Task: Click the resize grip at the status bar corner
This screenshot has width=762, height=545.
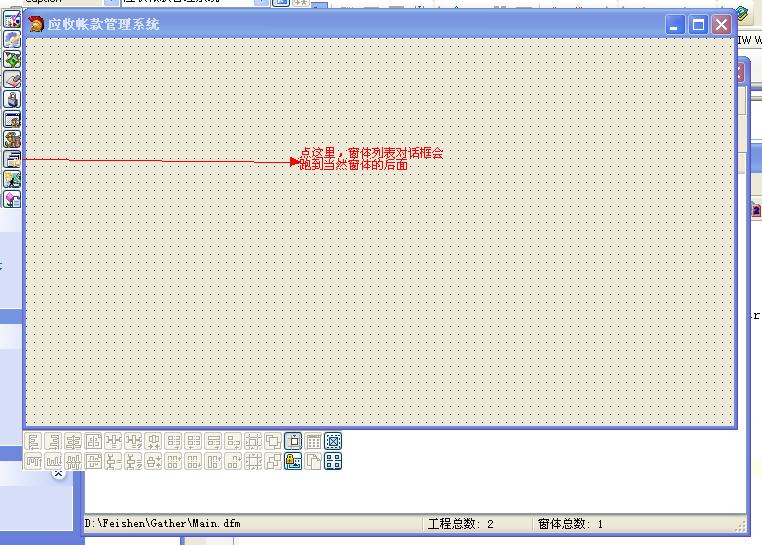Action: (x=740, y=525)
